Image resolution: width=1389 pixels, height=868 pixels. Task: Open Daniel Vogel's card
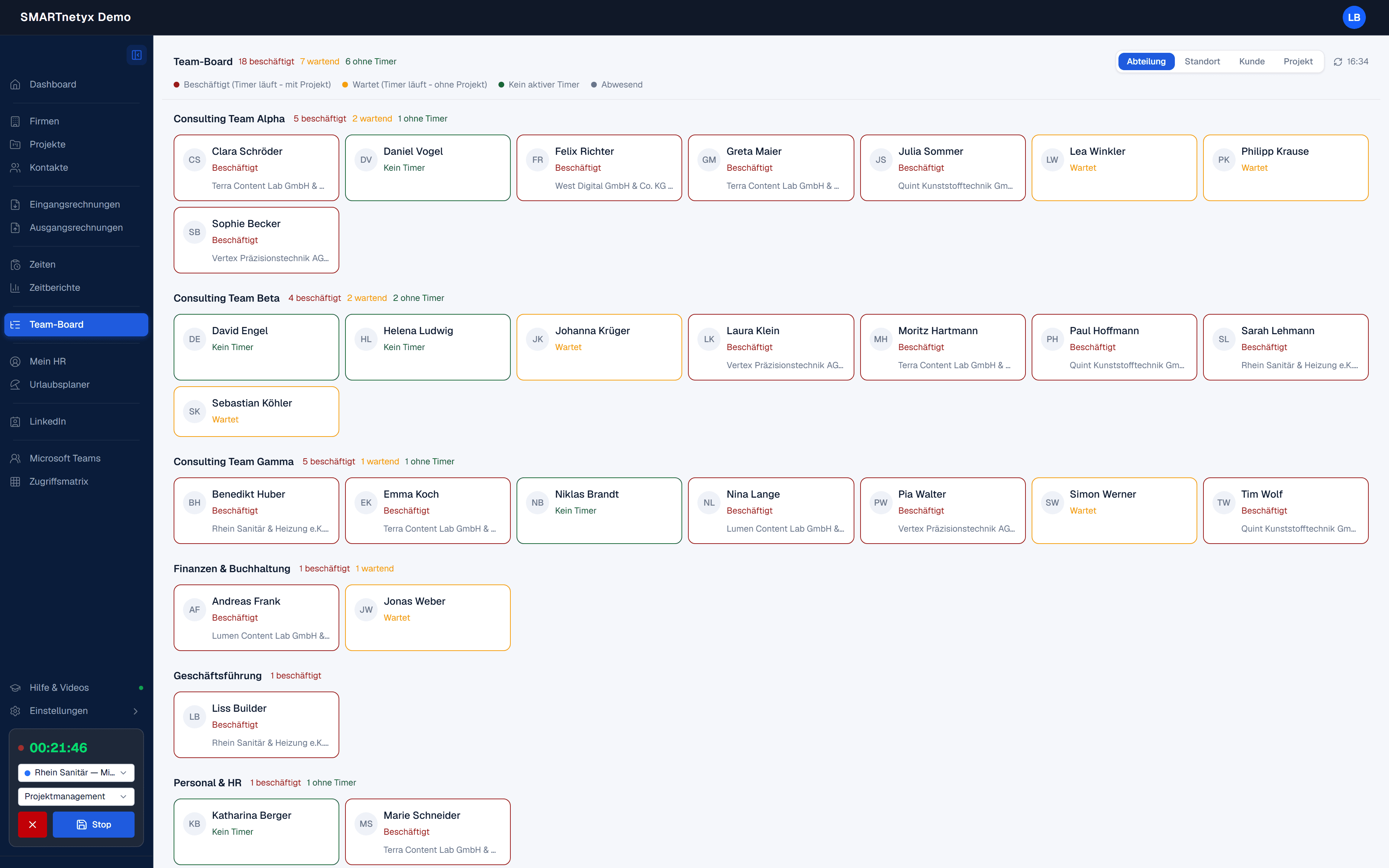coord(428,167)
